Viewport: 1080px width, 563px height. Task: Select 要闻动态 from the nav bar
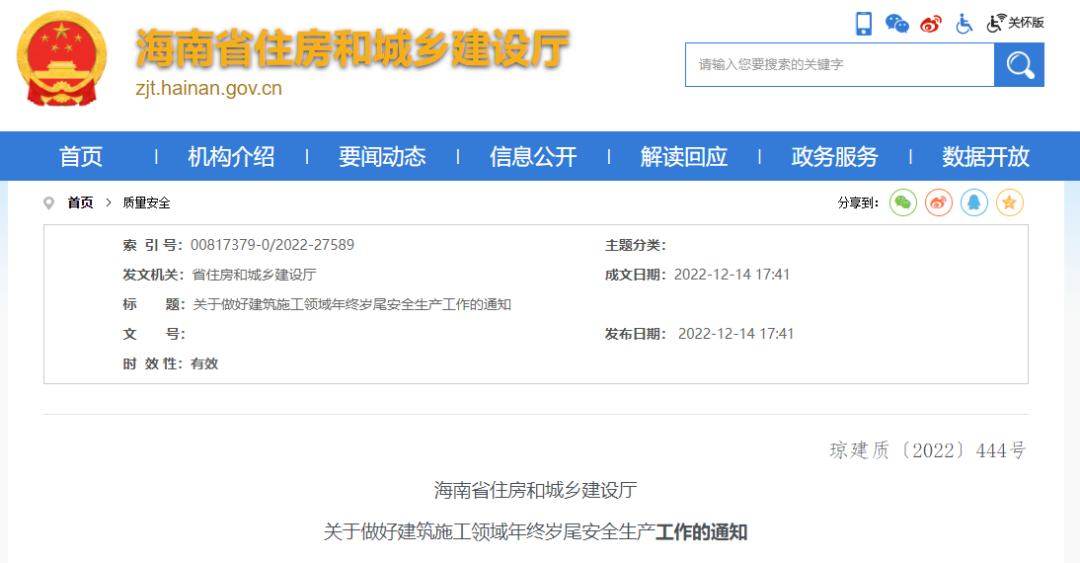click(382, 157)
